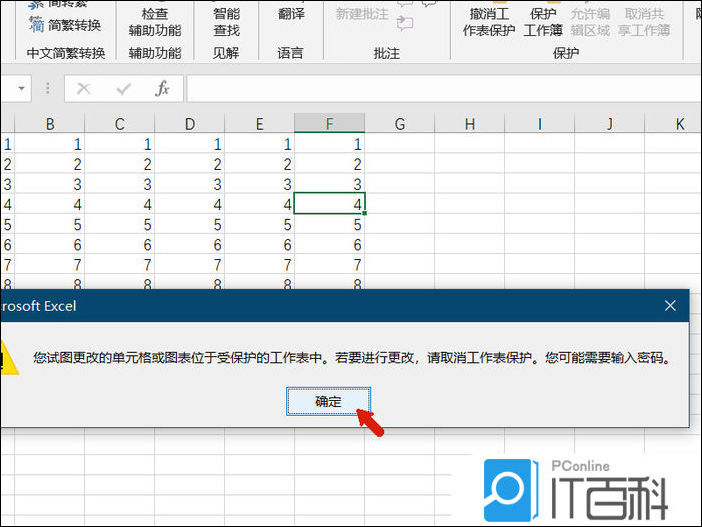Click cell E2 containing 2
The width and height of the screenshot is (702, 527).
pos(259,164)
